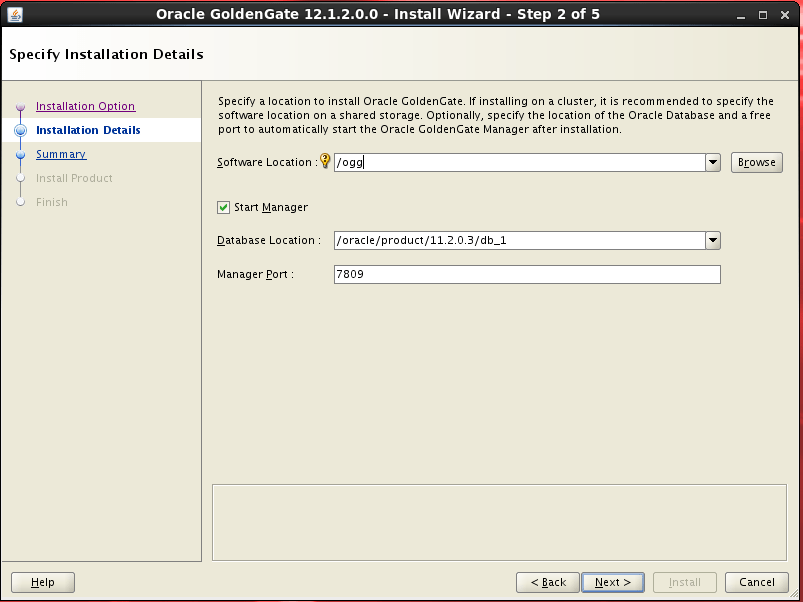Screen dimensions: 803x602
Task: Toggle the Start Manager checkbox
Action: 223,207
